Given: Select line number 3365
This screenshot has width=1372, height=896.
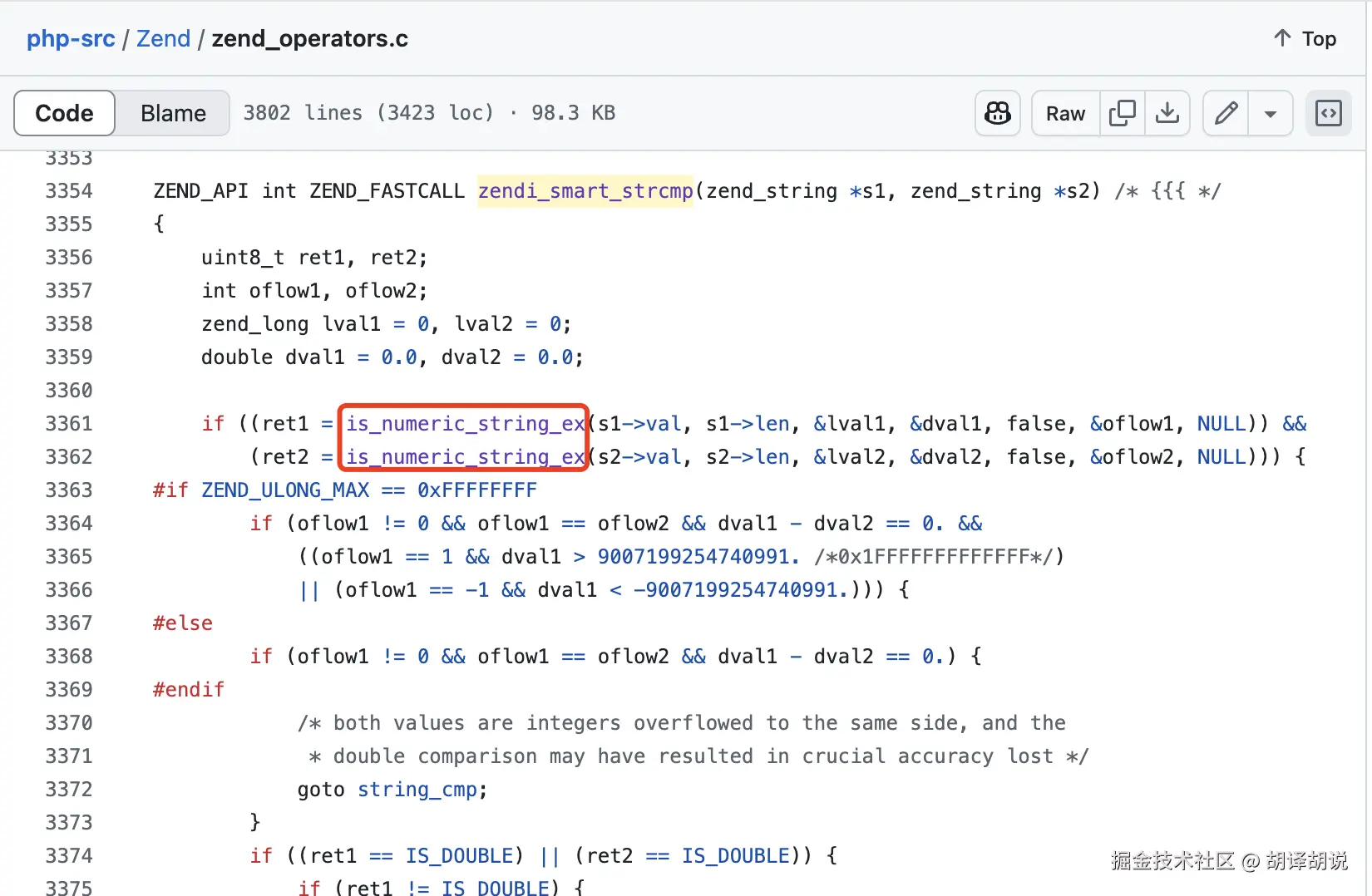Looking at the screenshot, I should coord(69,557).
